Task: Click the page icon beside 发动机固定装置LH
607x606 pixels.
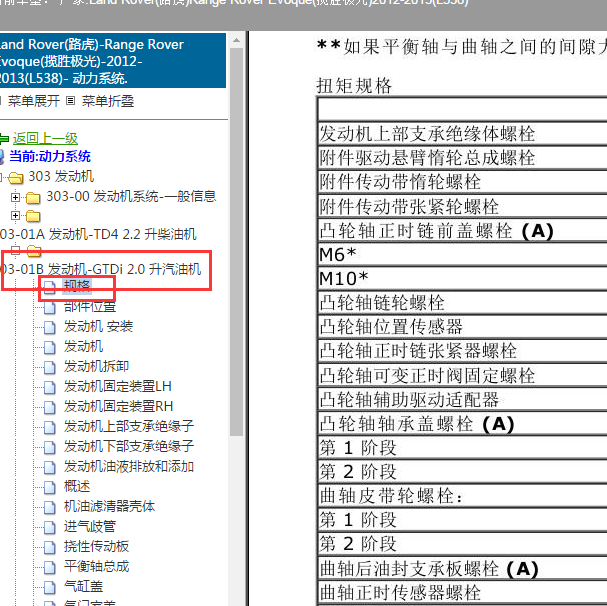Action: tap(50, 388)
